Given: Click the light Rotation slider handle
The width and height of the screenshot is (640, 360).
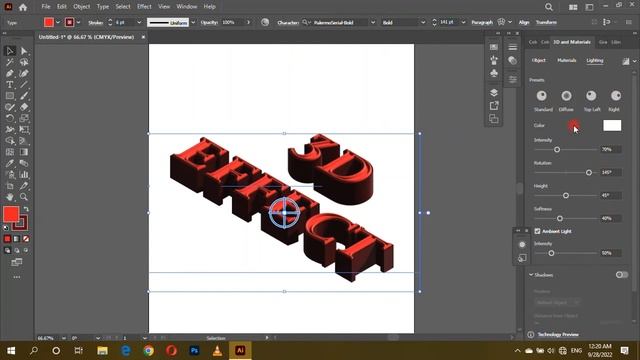Looking at the screenshot, I should point(589,173).
